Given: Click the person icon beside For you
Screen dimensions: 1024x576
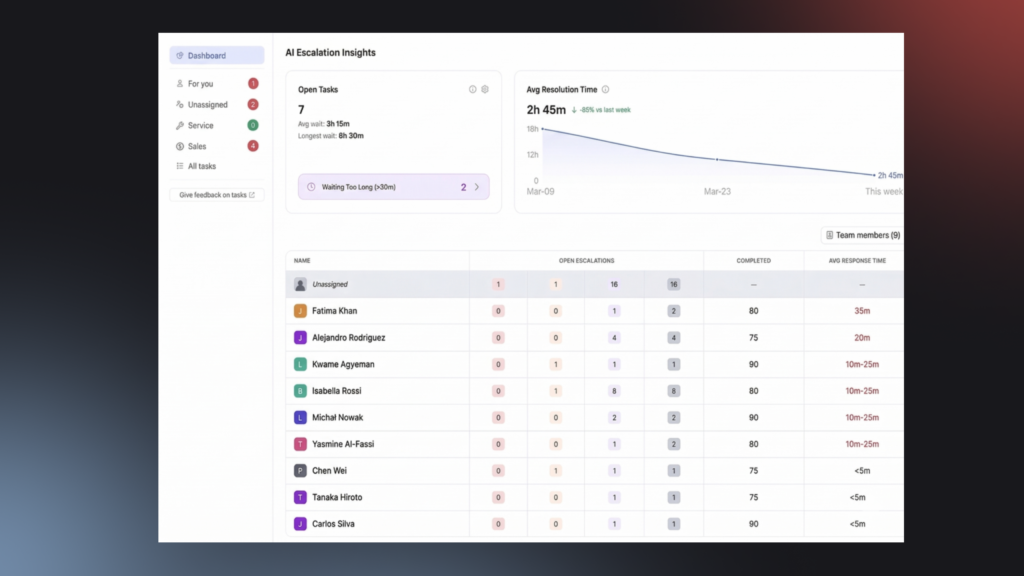Looking at the screenshot, I should click(x=180, y=84).
